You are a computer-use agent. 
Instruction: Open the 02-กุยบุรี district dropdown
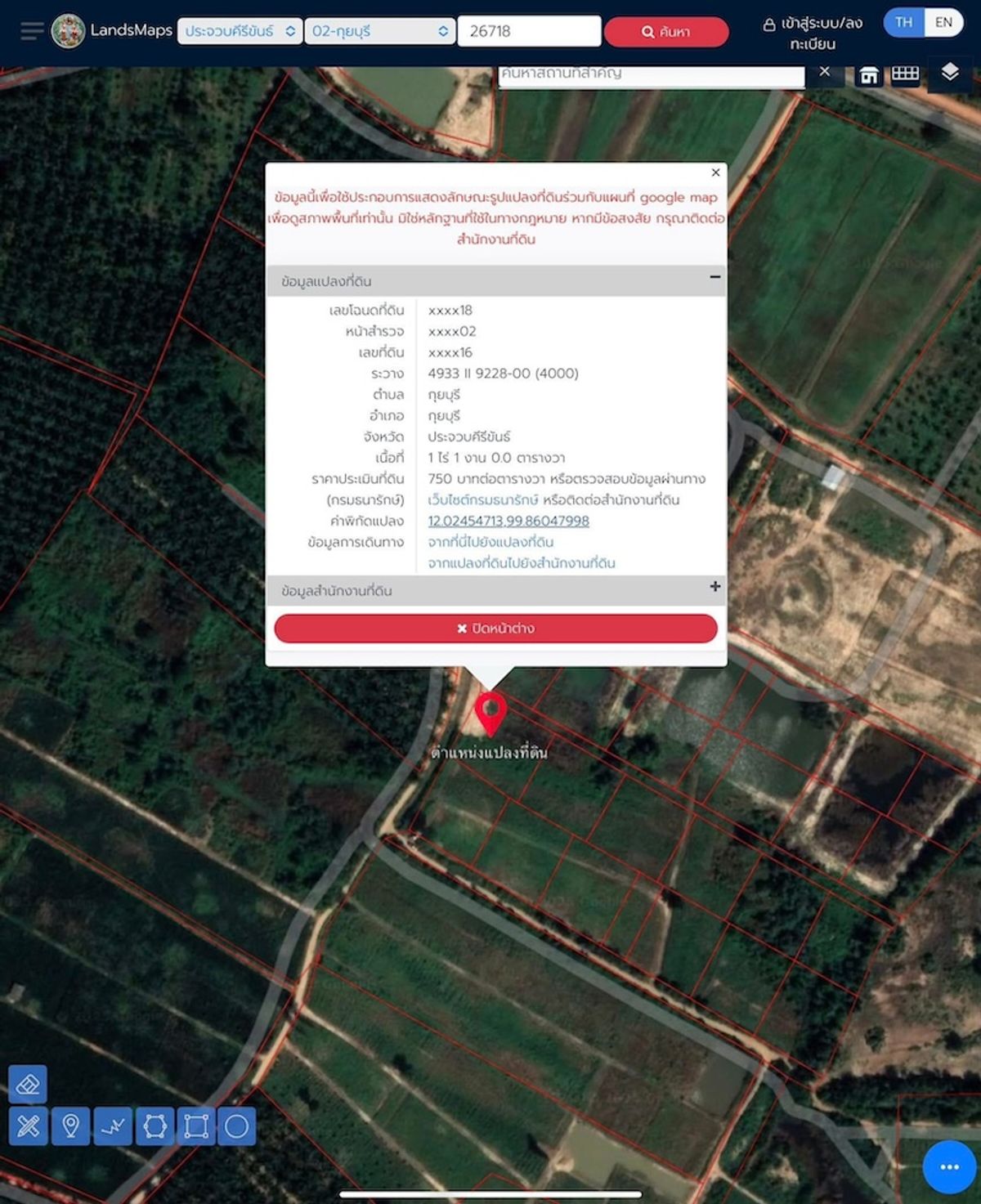379,31
